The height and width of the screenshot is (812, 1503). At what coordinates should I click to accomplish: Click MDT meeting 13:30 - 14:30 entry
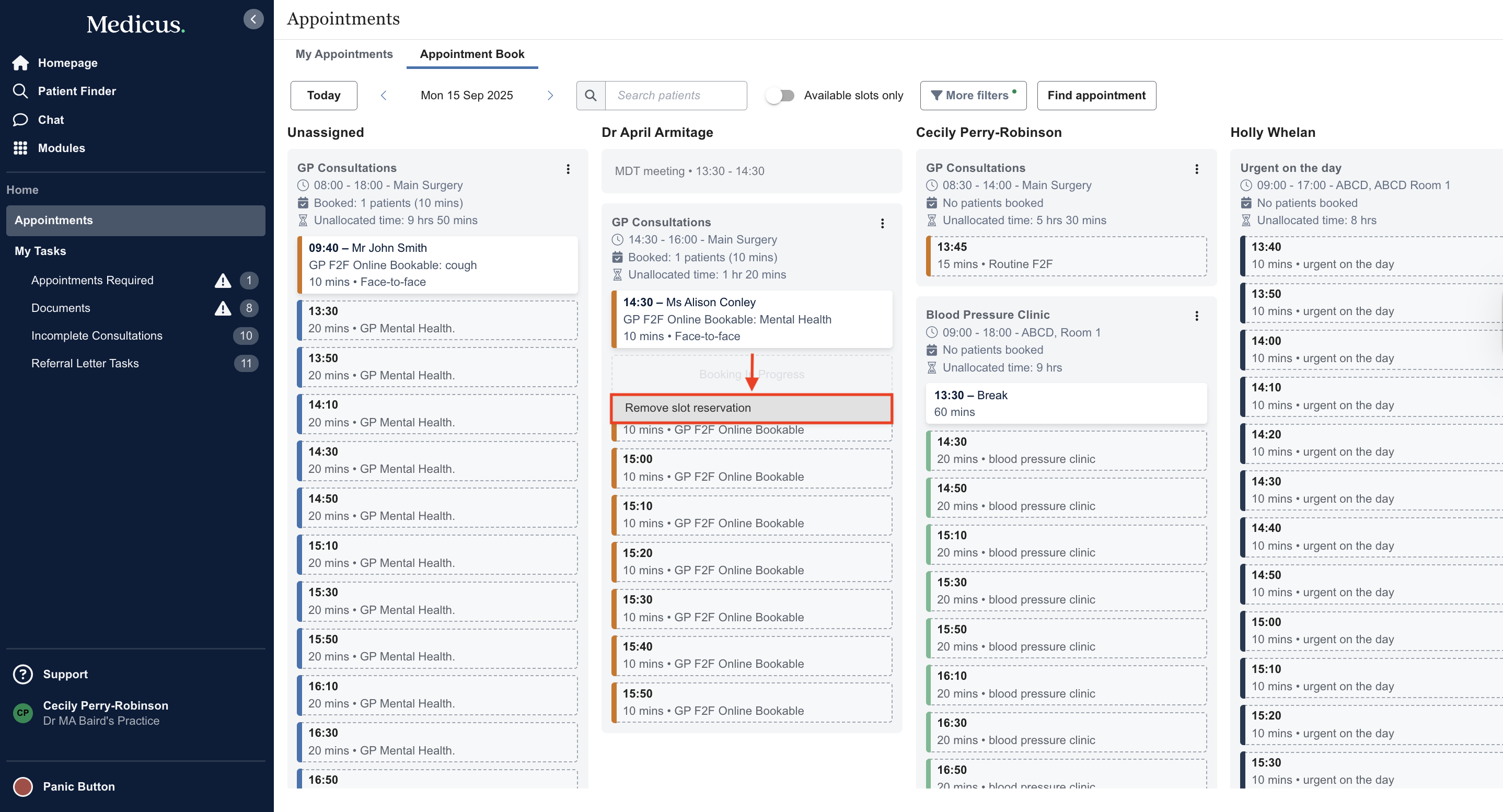(751, 171)
